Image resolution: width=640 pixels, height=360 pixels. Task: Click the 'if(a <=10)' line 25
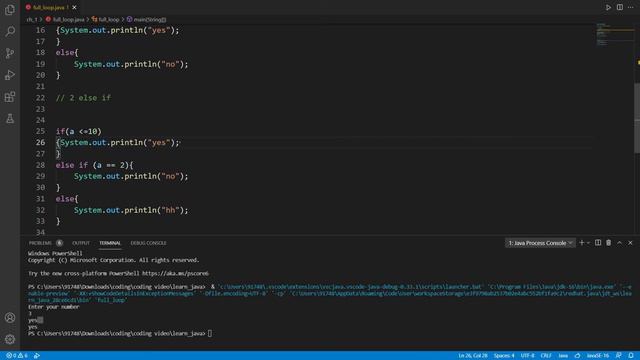coord(78,131)
